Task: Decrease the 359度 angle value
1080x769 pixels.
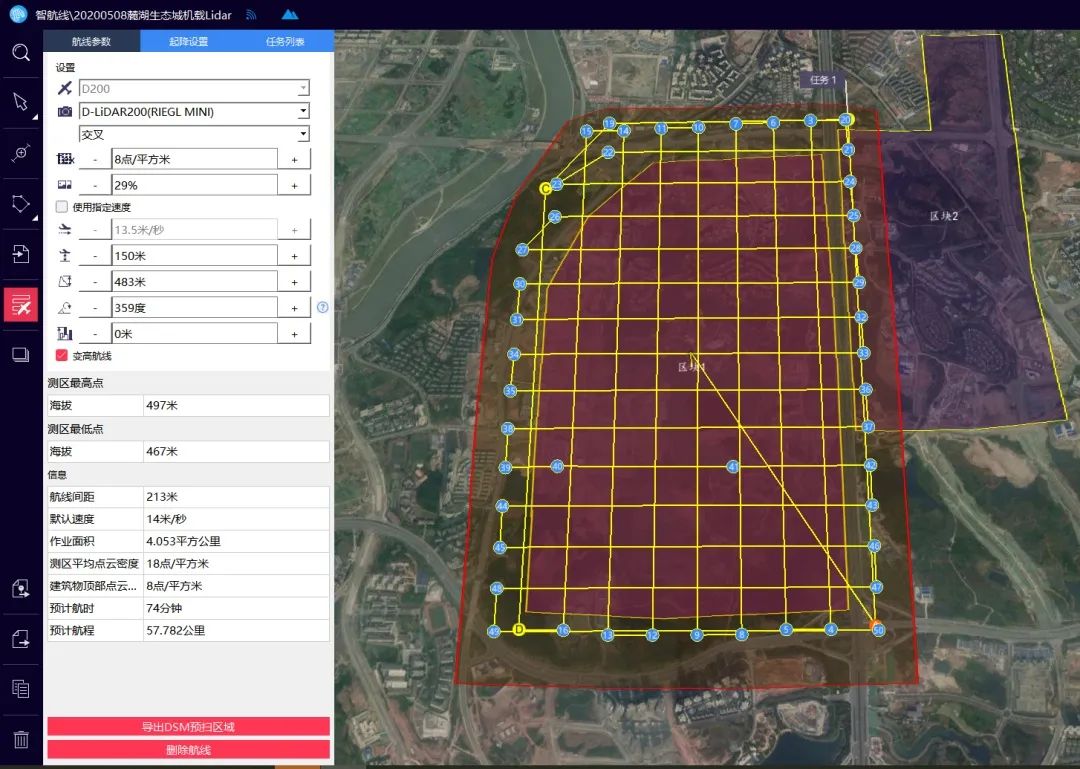Action: coord(95,308)
